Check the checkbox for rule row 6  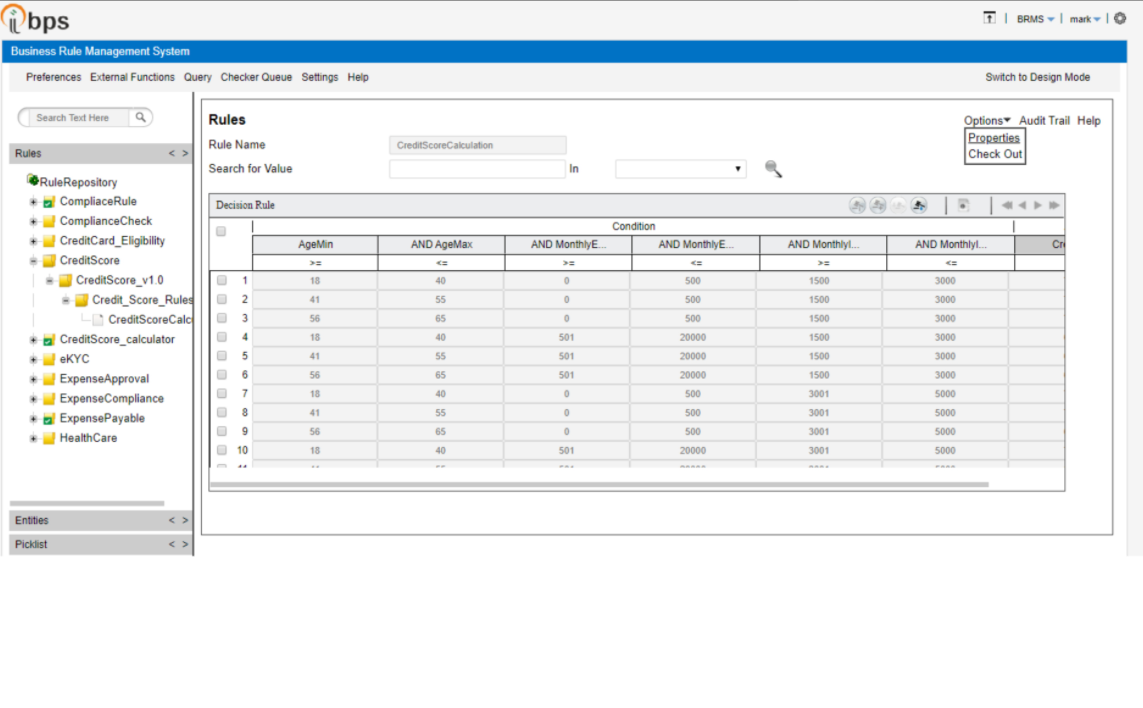tap(222, 375)
